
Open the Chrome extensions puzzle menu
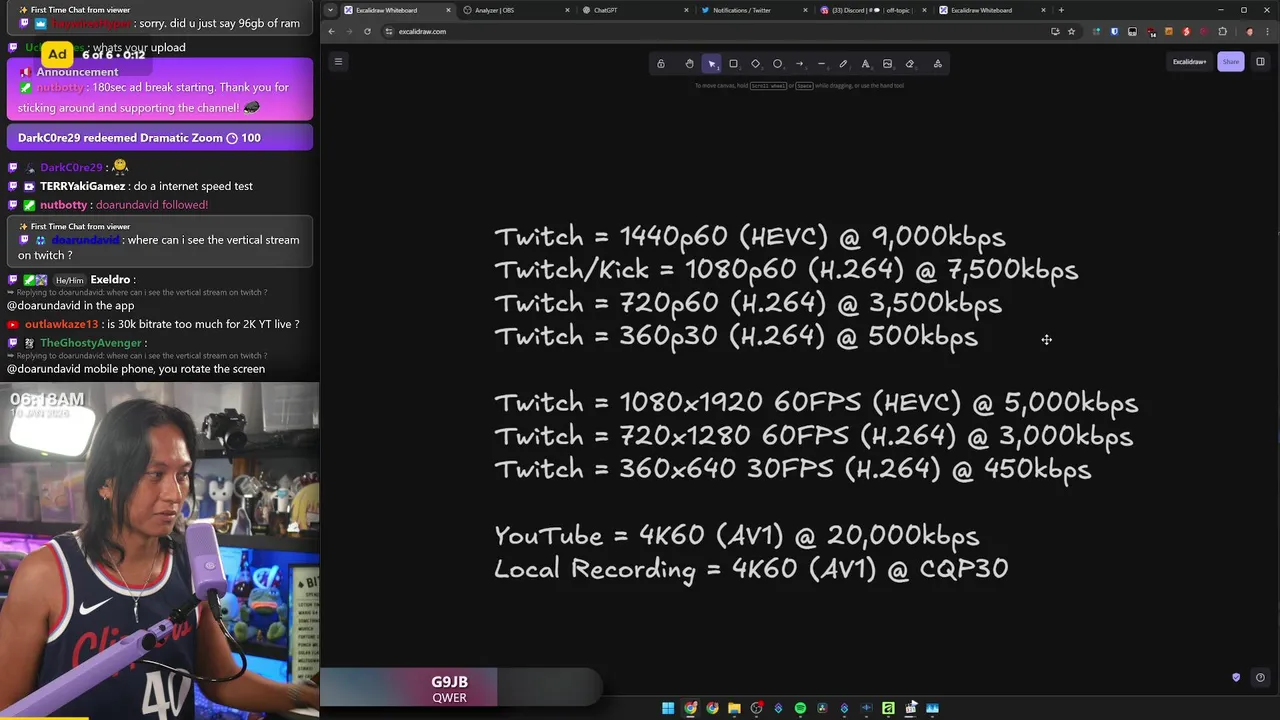pyautogui.click(x=1222, y=31)
